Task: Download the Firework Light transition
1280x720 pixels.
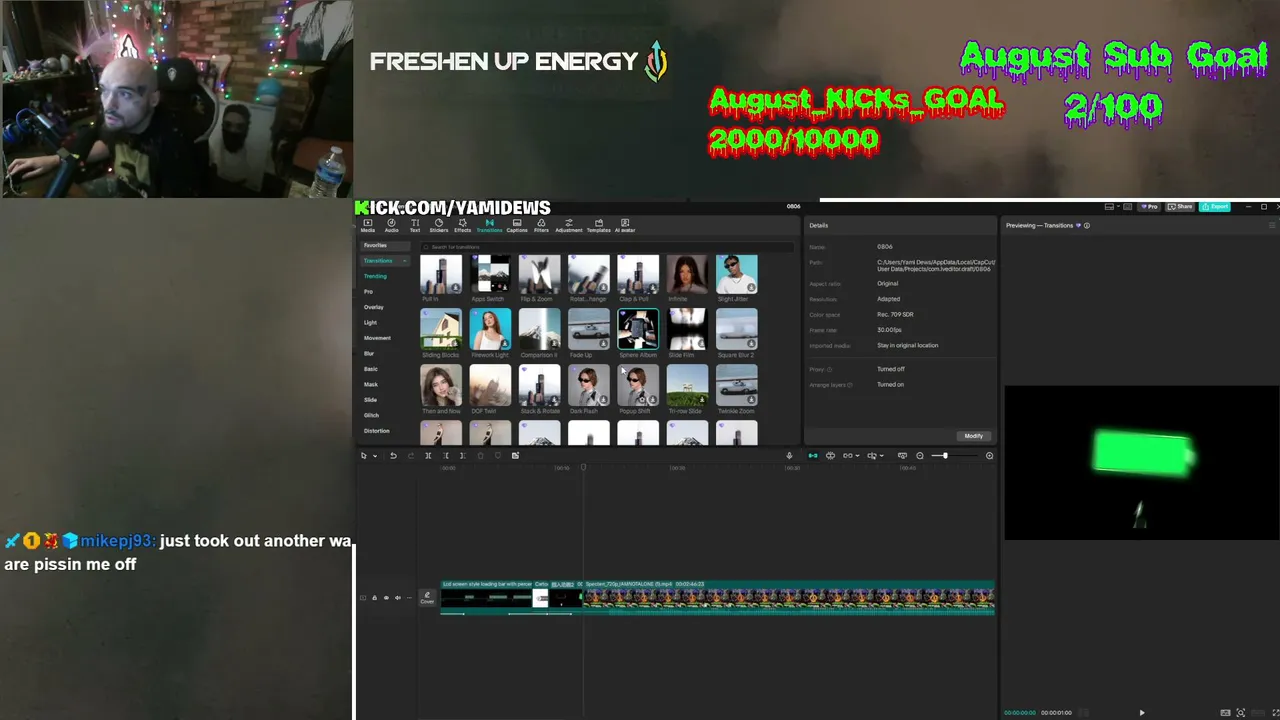Action: (505, 344)
